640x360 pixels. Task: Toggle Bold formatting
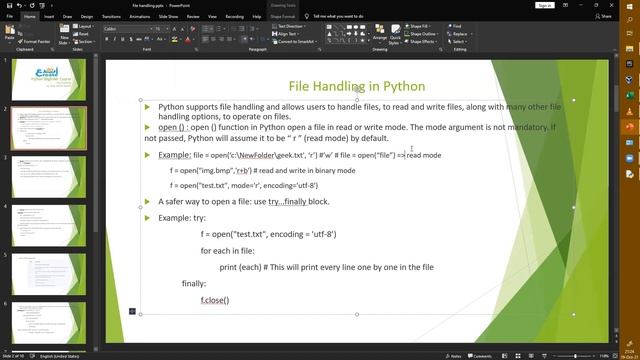click(x=107, y=39)
